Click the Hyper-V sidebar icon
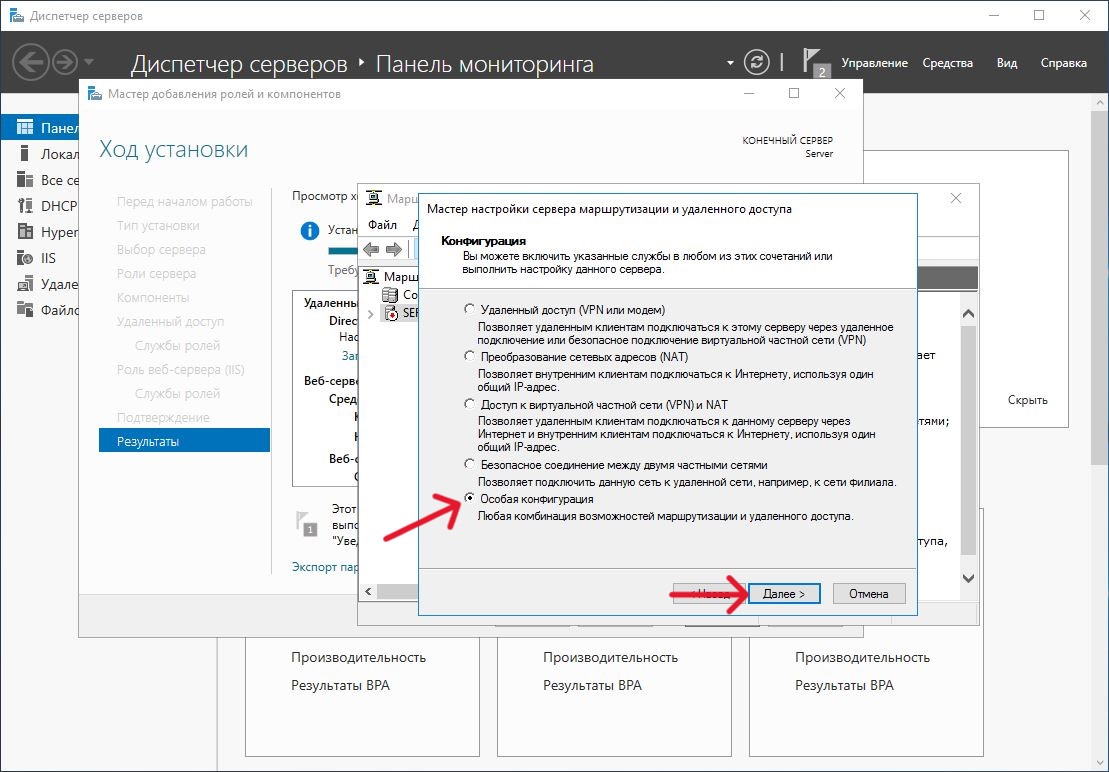The height and width of the screenshot is (772, 1109). (x=25, y=232)
